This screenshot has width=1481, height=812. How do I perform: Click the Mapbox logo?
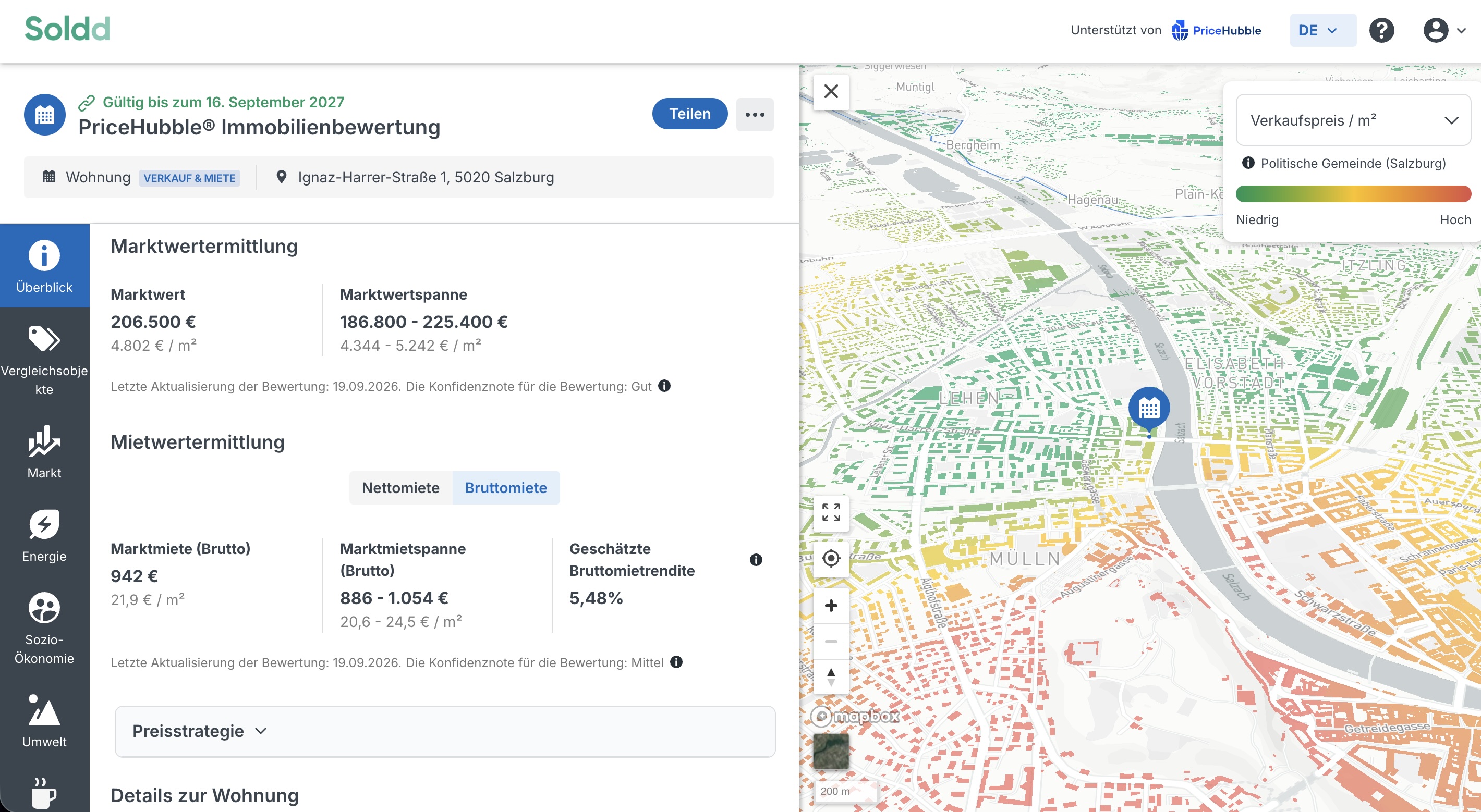[855, 716]
